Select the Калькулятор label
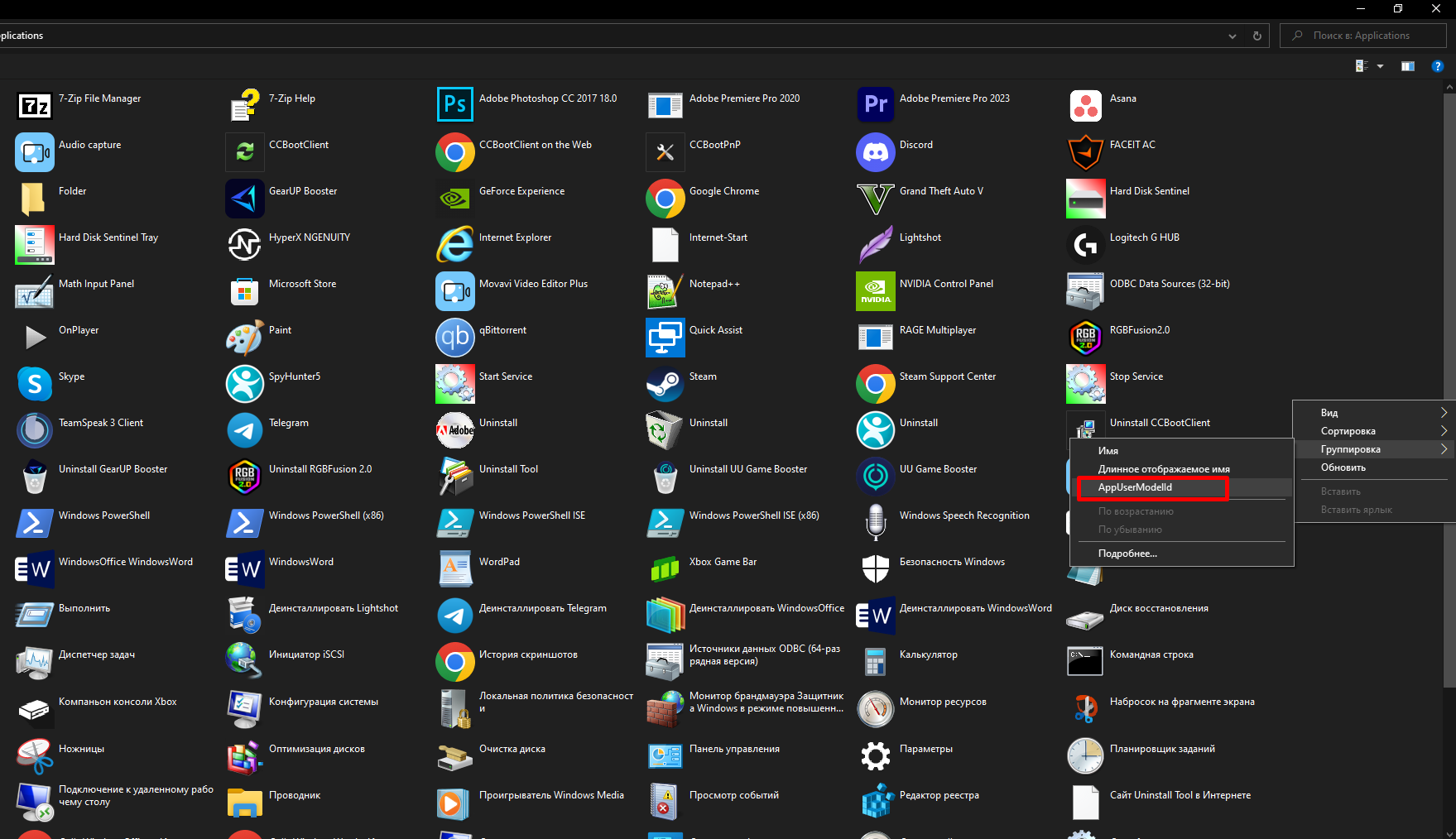The width and height of the screenshot is (1456, 839). coord(928,654)
